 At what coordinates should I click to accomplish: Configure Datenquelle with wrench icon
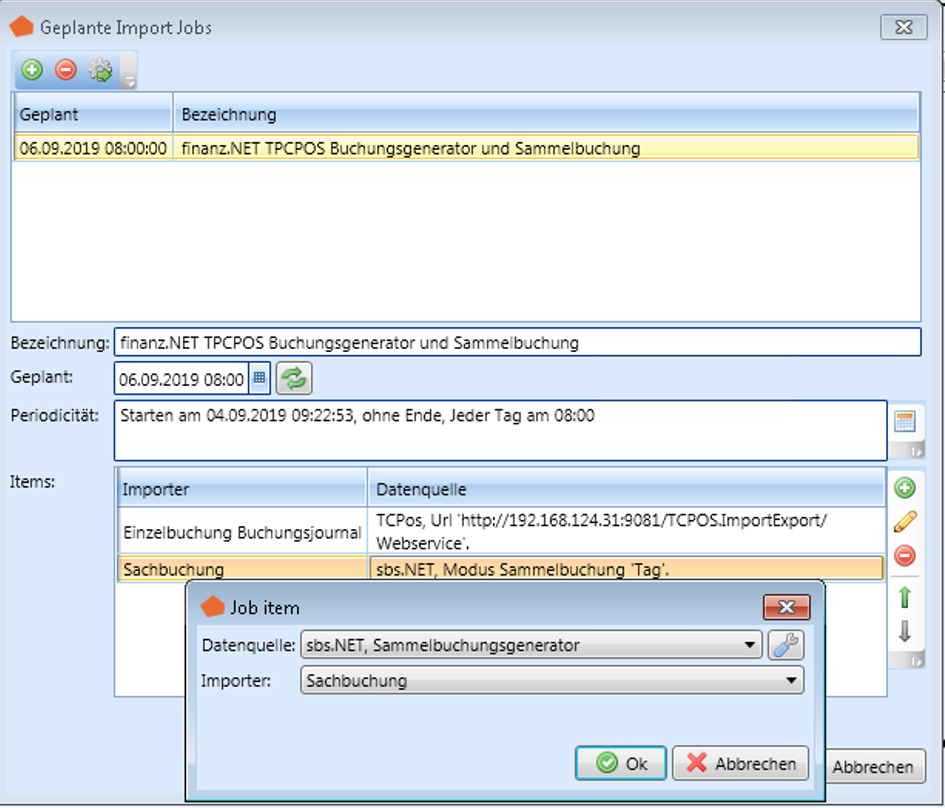pyautogui.click(x=786, y=645)
